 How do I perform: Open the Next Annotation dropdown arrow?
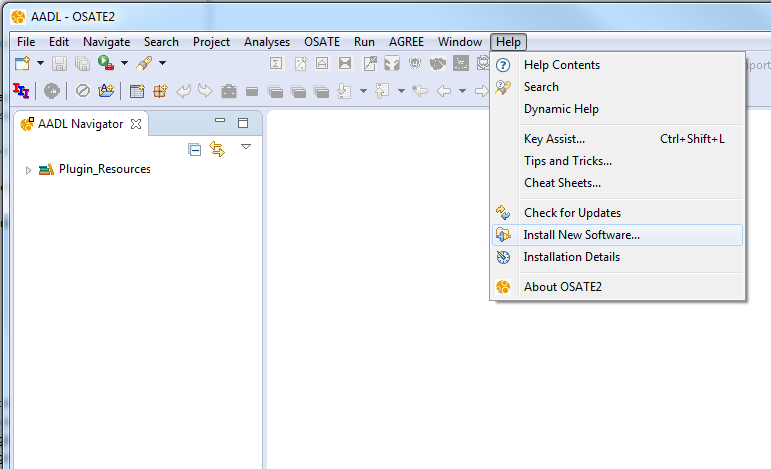tap(363, 91)
